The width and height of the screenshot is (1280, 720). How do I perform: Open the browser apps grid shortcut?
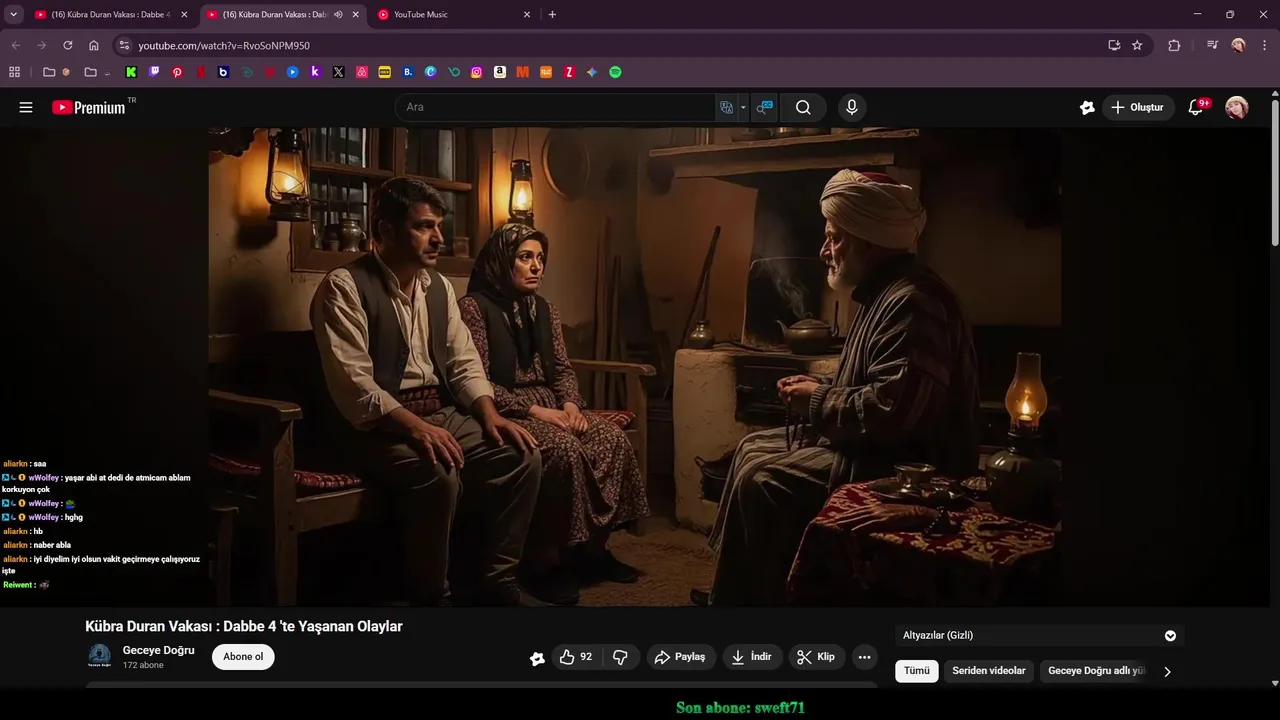click(14, 72)
